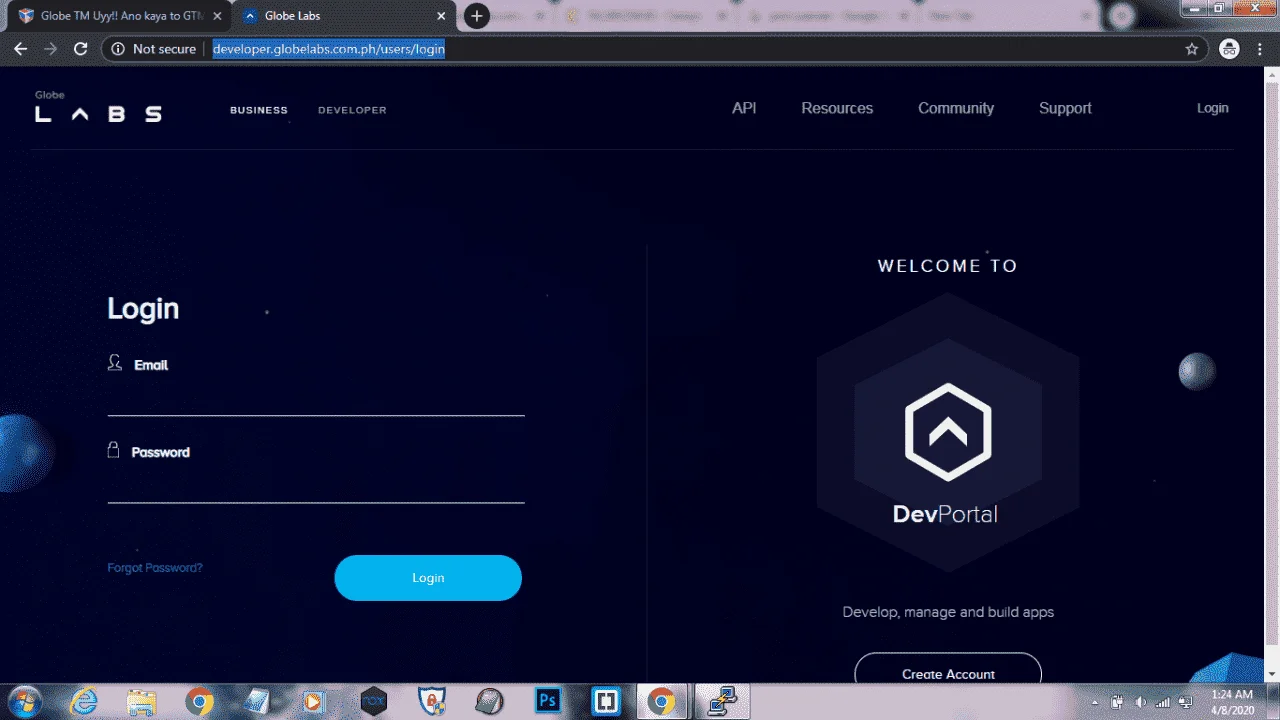Viewport: 1280px width, 720px height.
Task: Submit with the blue Login button
Action: 428,578
